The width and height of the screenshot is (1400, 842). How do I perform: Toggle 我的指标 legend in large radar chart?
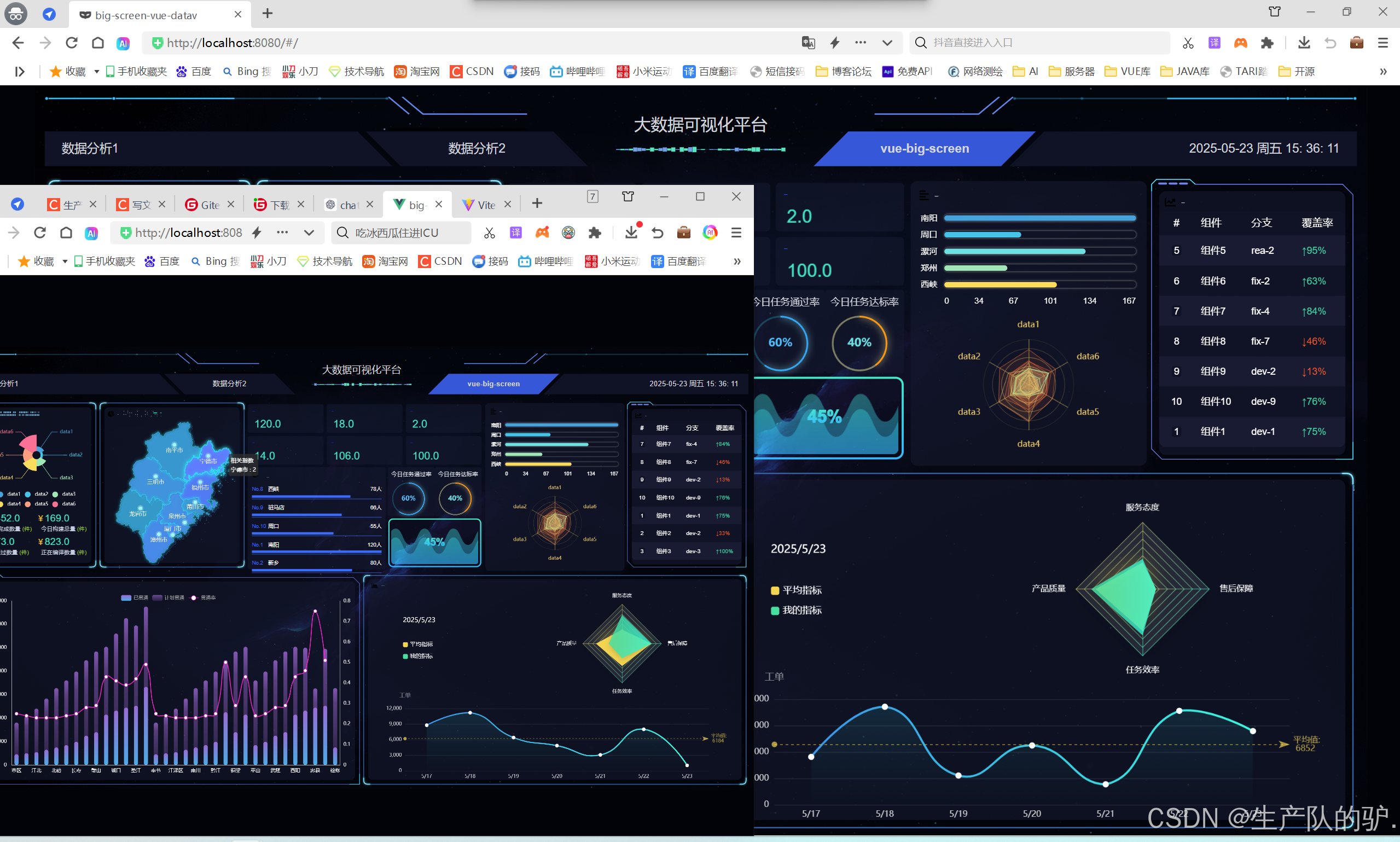(796, 610)
